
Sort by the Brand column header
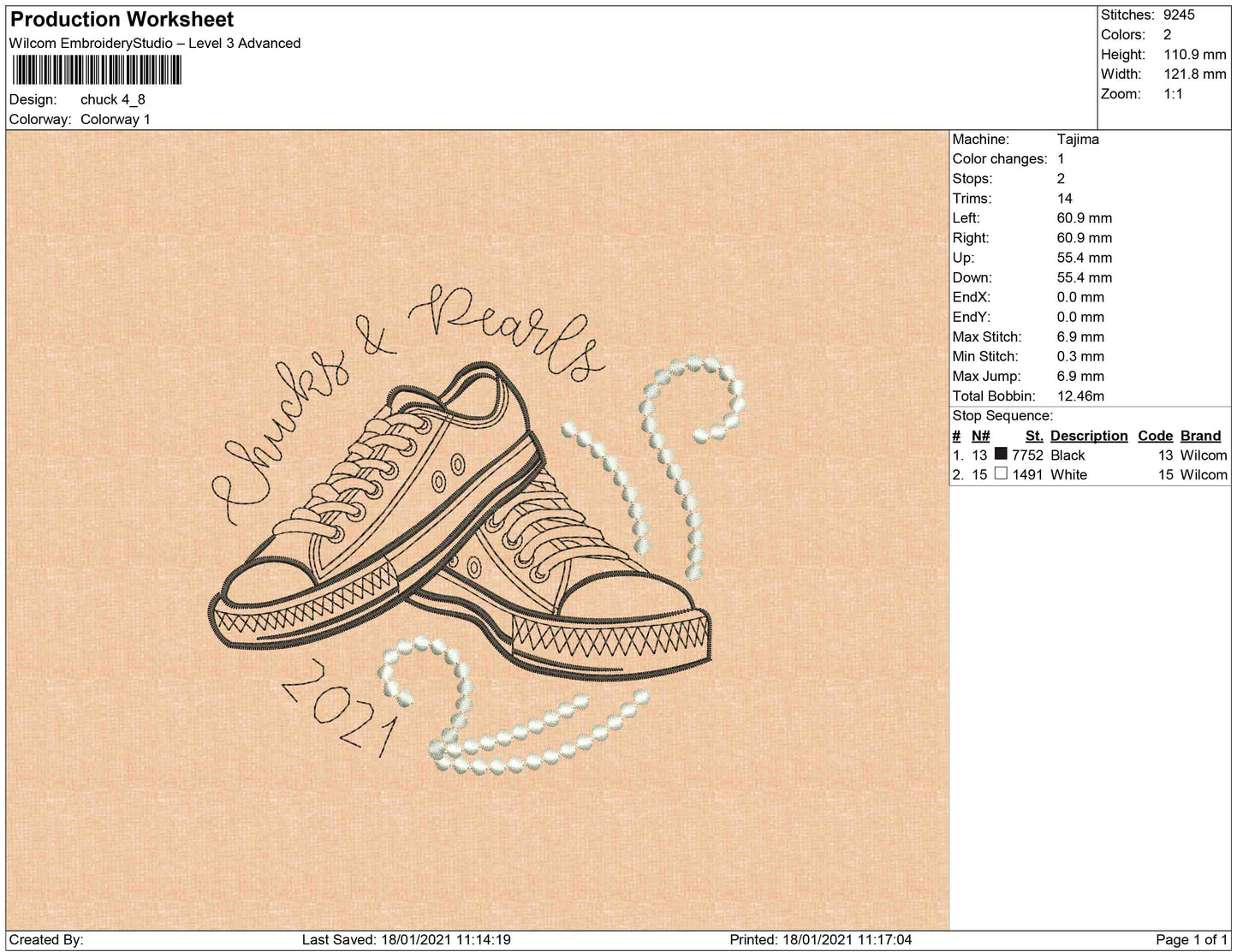pyautogui.click(x=1200, y=436)
